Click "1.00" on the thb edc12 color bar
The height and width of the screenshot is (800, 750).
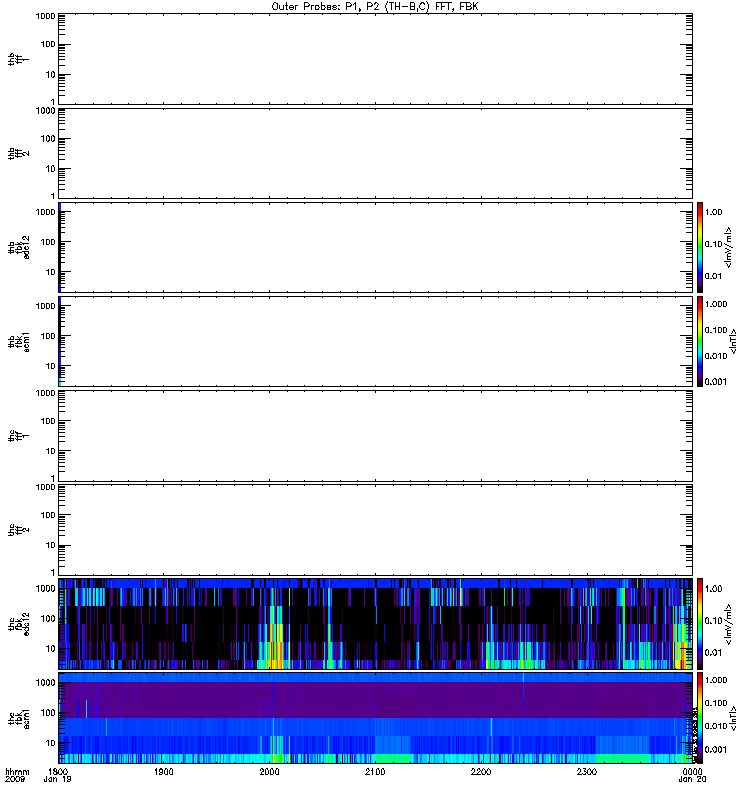click(713, 212)
